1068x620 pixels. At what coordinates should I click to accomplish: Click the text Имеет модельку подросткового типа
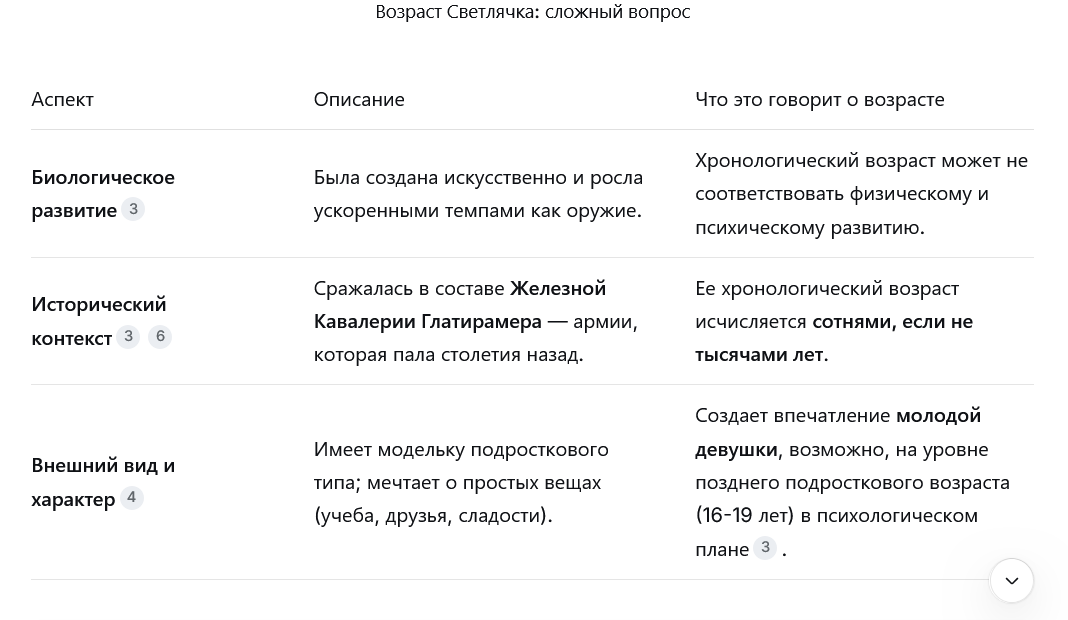[x=461, y=466]
